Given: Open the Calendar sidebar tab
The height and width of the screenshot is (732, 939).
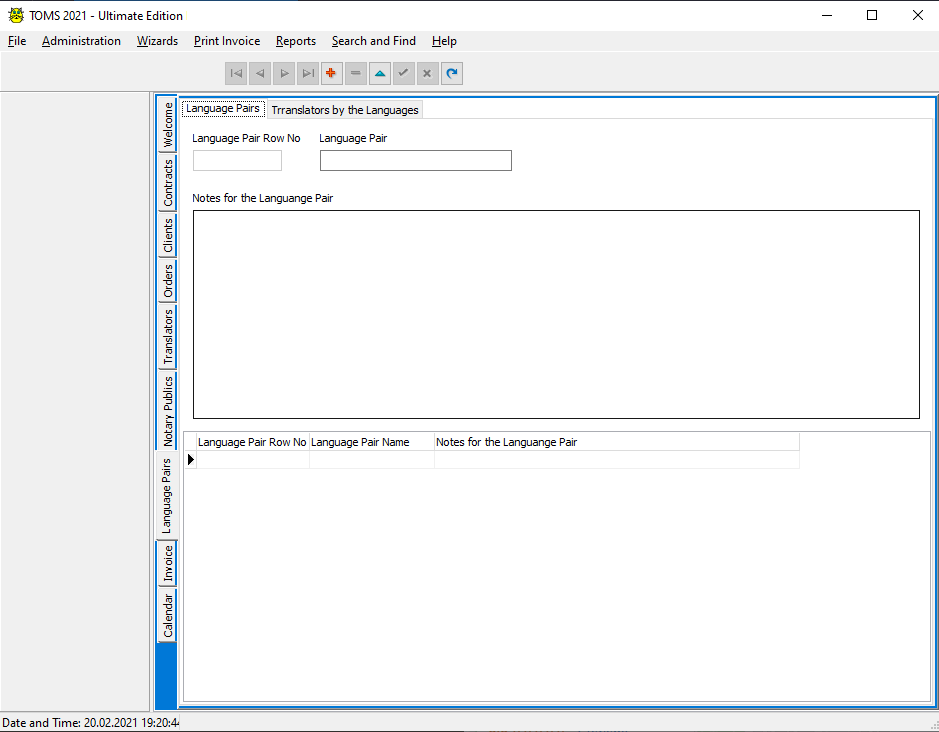Looking at the screenshot, I should coord(167,610).
